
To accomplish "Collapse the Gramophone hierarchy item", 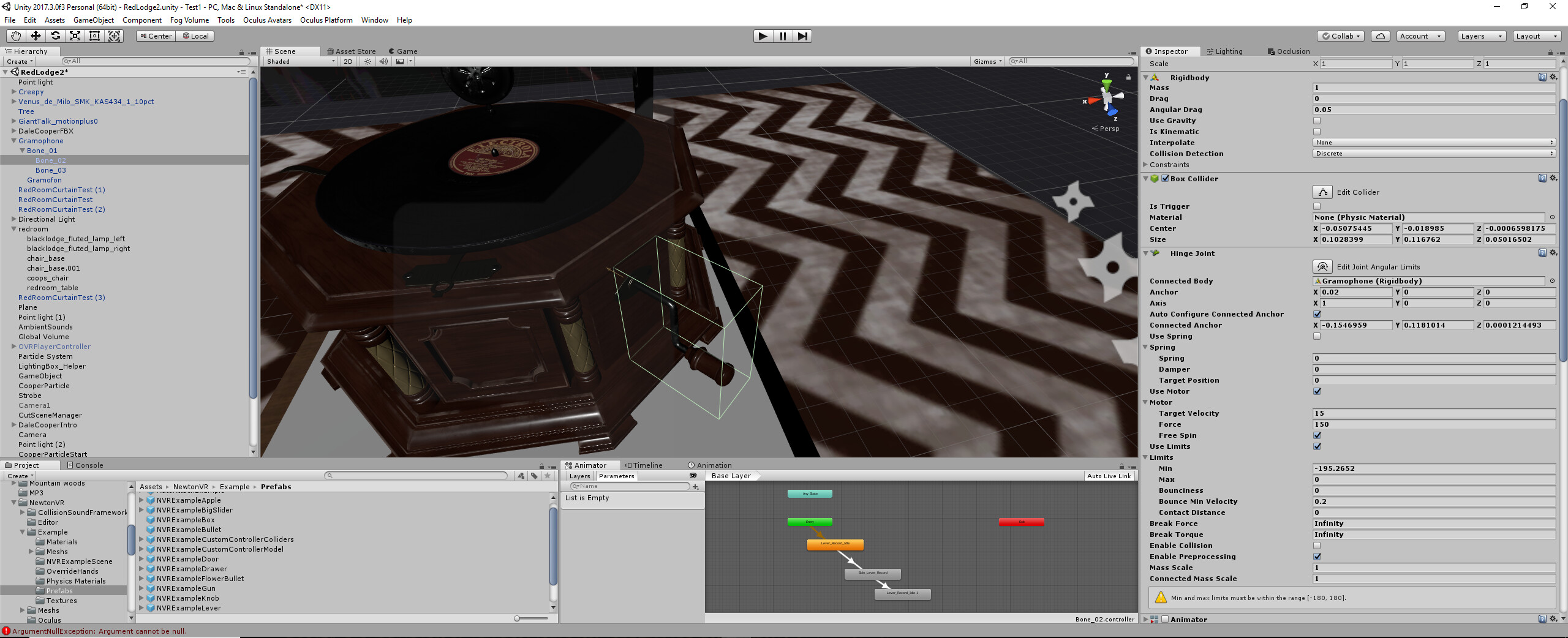I will coord(13,141).
